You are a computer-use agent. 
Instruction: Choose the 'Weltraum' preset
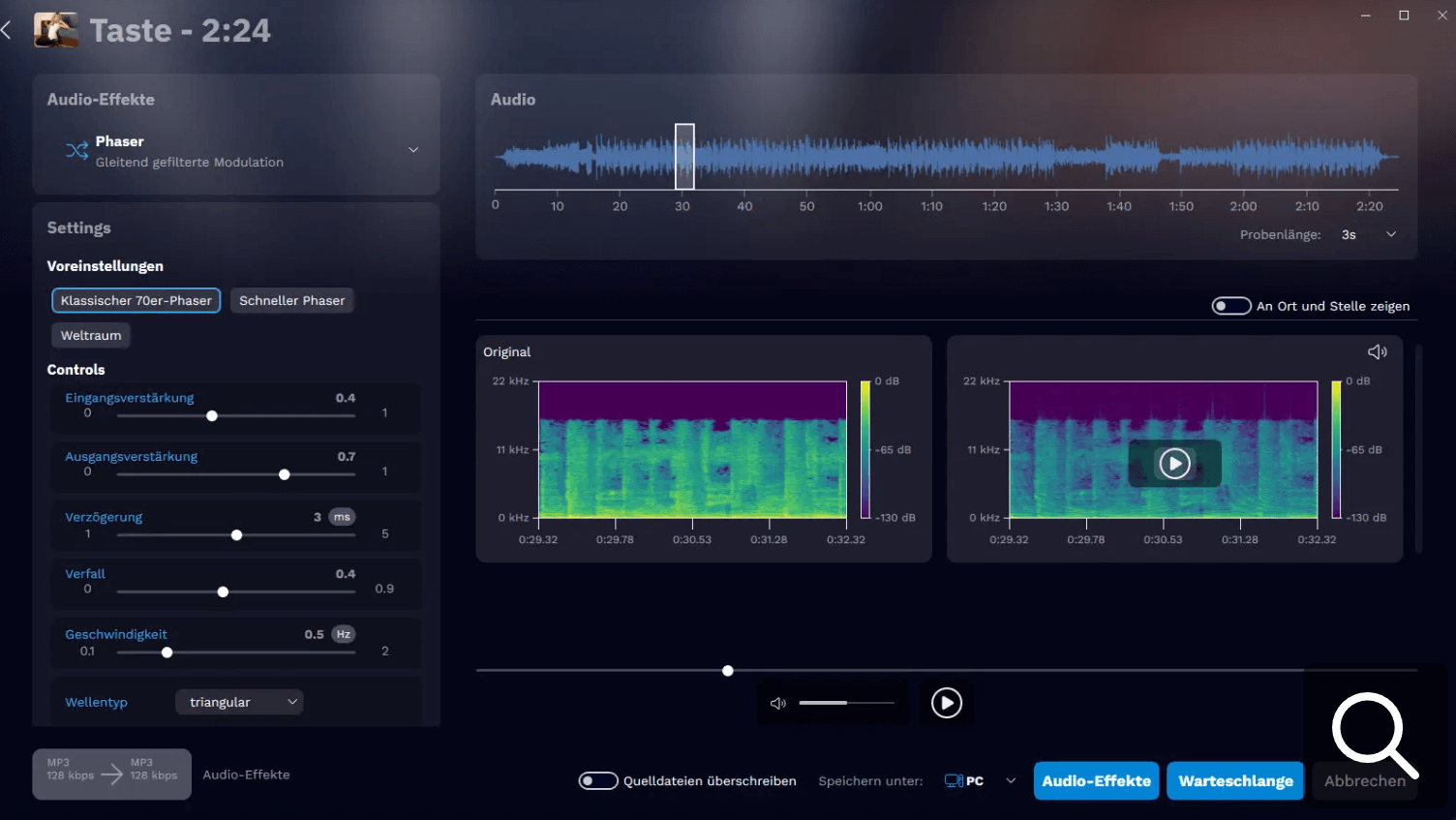91,335
